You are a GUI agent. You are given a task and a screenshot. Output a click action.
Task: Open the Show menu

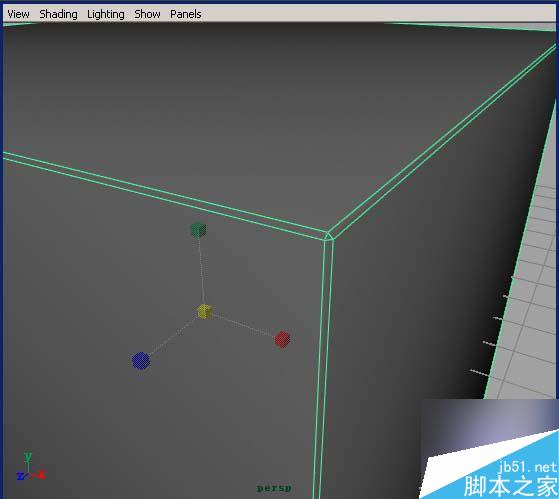pyautogui.click(x=147, y=14)
